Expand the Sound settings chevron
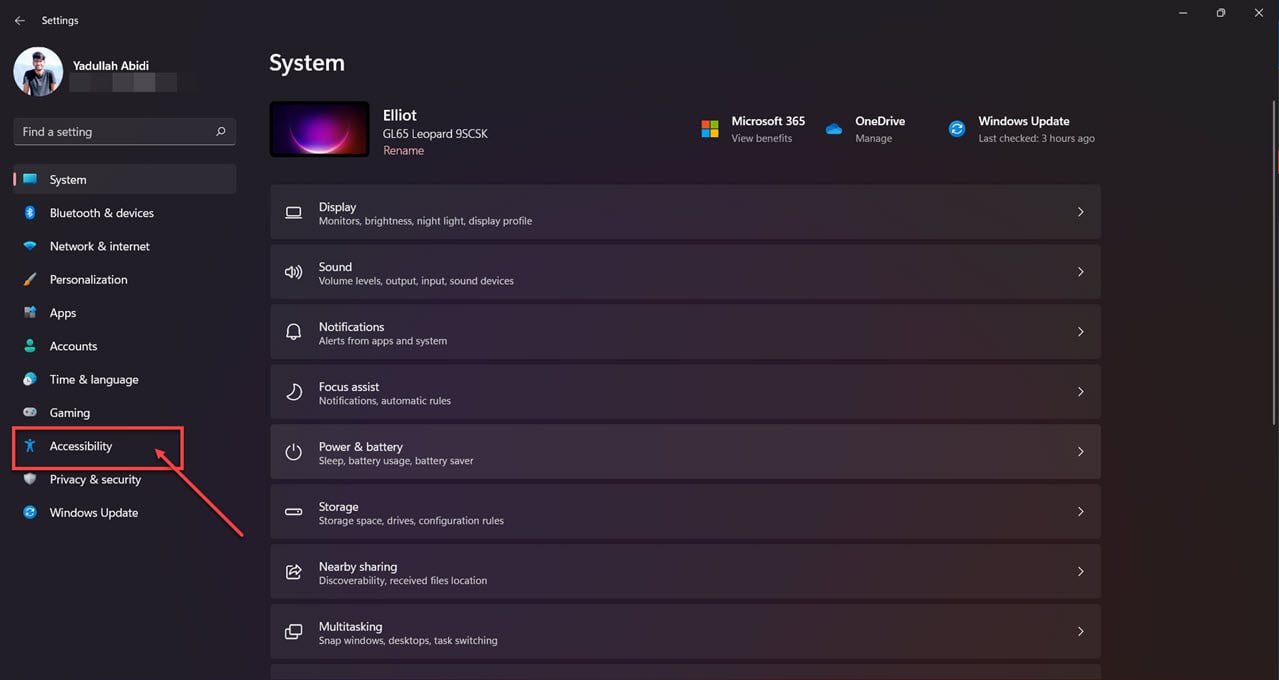This screenshot has height=680, width=1279. coord(1080,272)
